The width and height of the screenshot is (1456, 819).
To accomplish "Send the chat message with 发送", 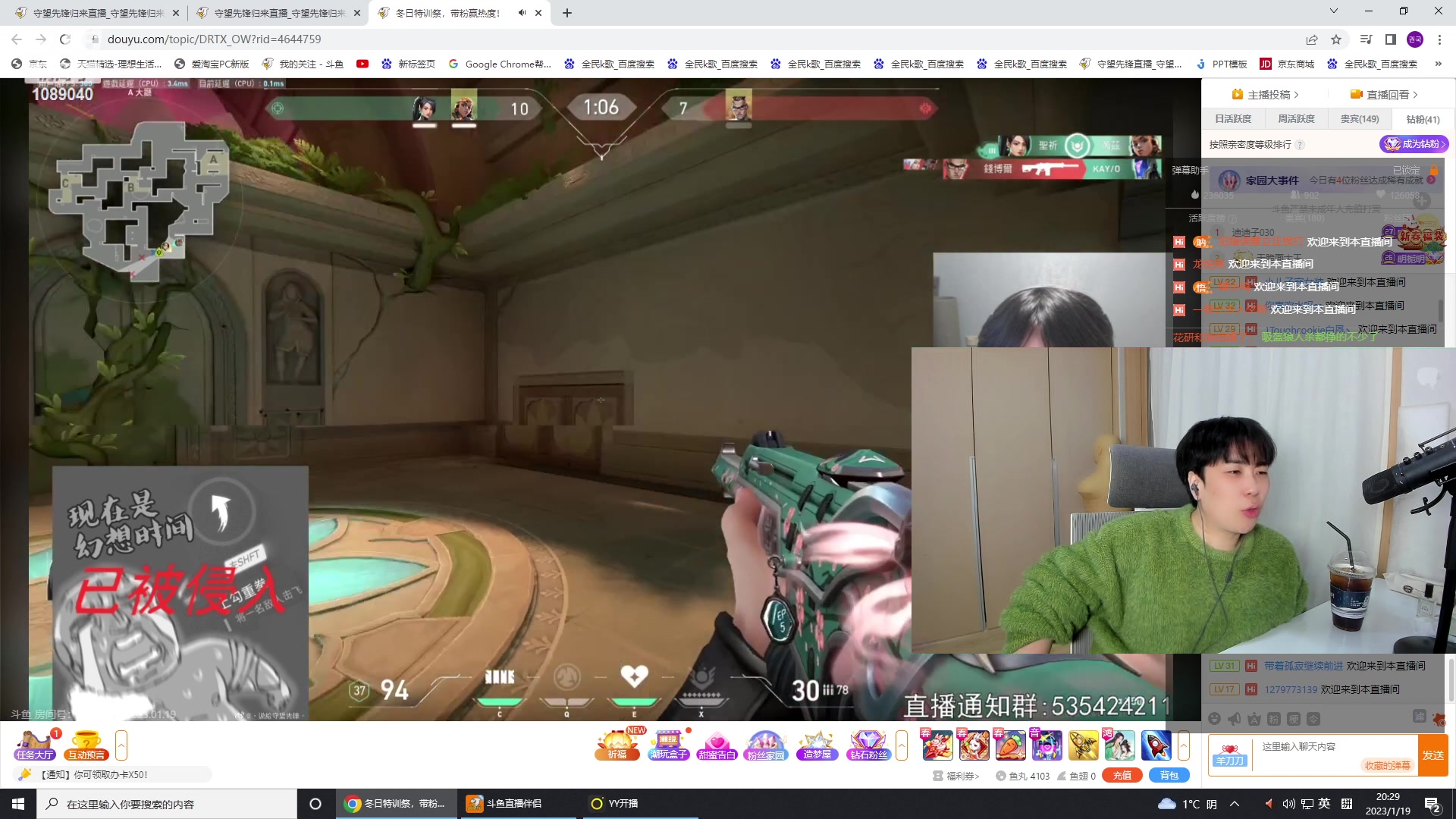I will pos(1433,755).
